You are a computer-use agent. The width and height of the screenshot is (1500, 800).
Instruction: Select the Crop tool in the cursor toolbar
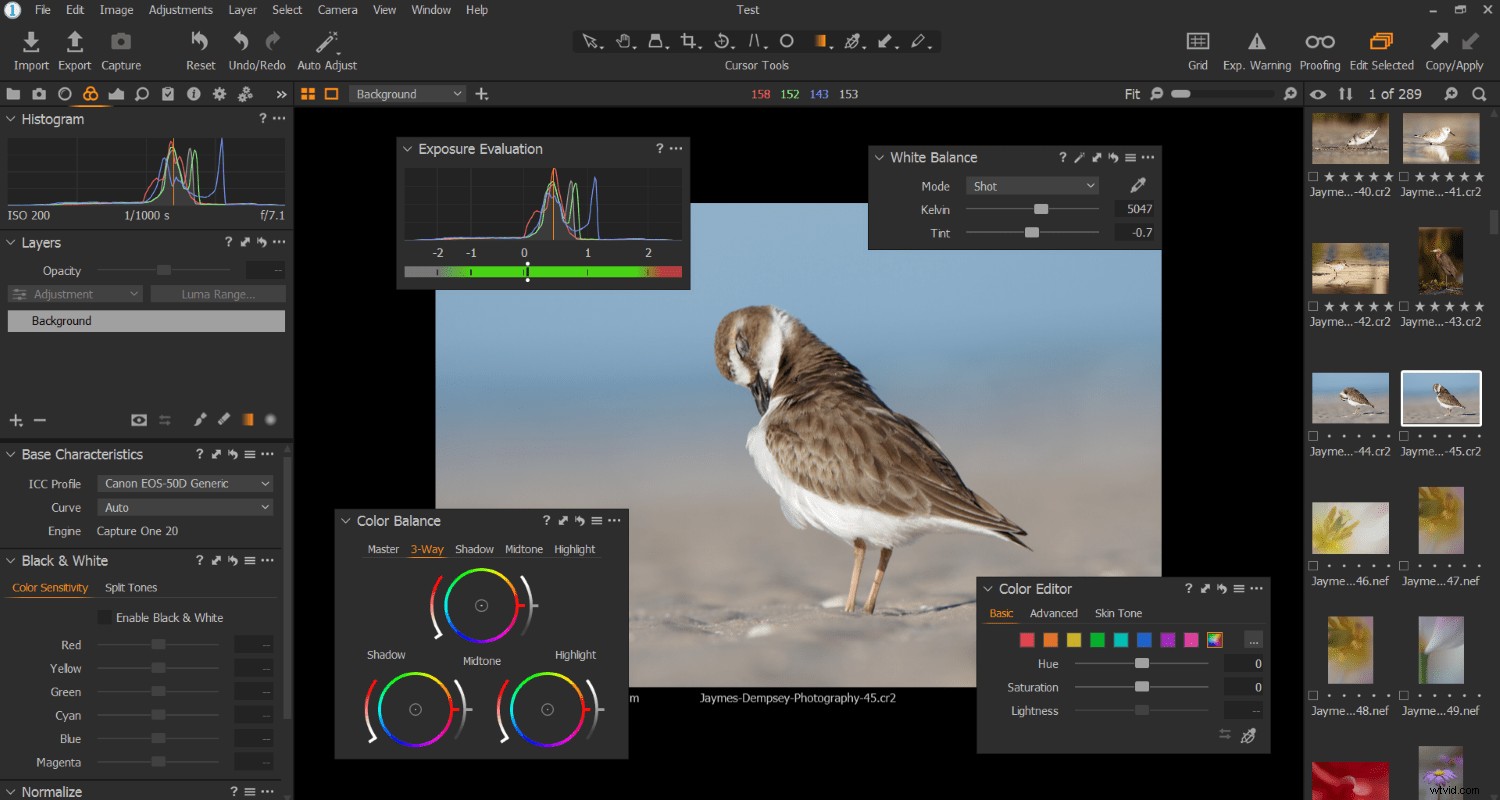(690, 41)
